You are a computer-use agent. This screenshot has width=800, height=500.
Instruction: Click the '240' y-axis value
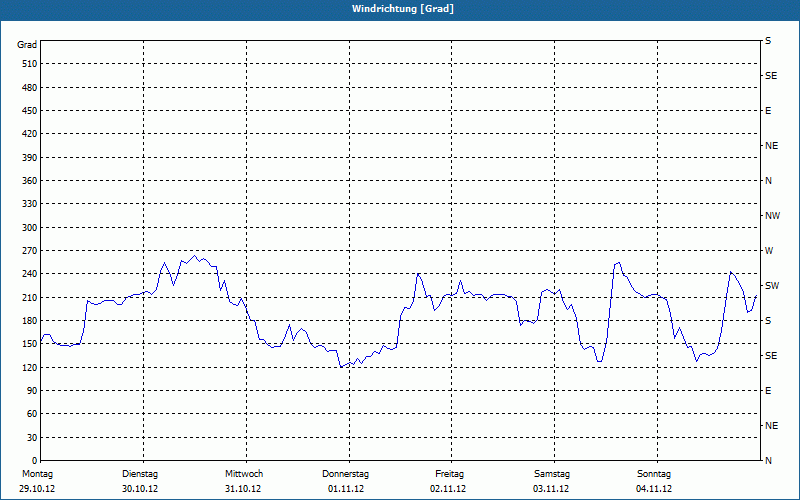click(x=29, y=274)
